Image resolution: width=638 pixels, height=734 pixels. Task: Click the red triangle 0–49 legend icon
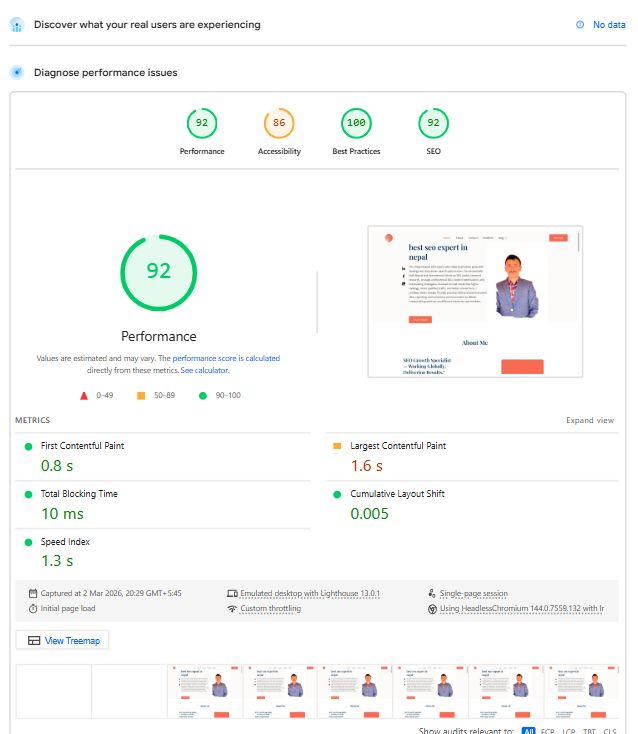point(84,396)
